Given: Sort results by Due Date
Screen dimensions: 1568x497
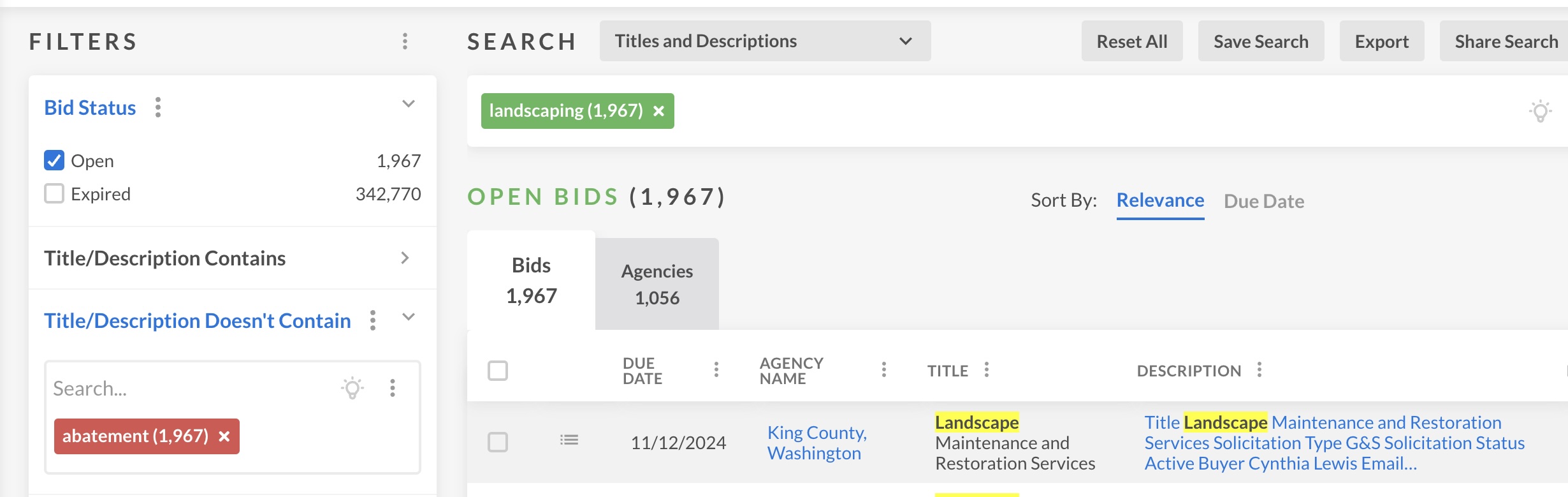Looking at the screenshot, I should pos(1263,201).
